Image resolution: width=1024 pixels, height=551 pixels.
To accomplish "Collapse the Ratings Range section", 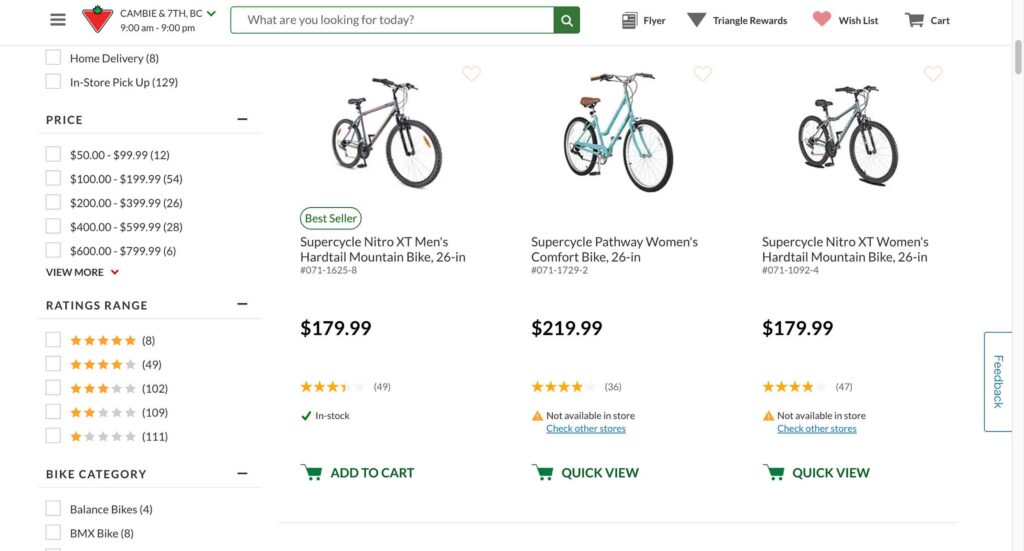I will pos(242,305).
